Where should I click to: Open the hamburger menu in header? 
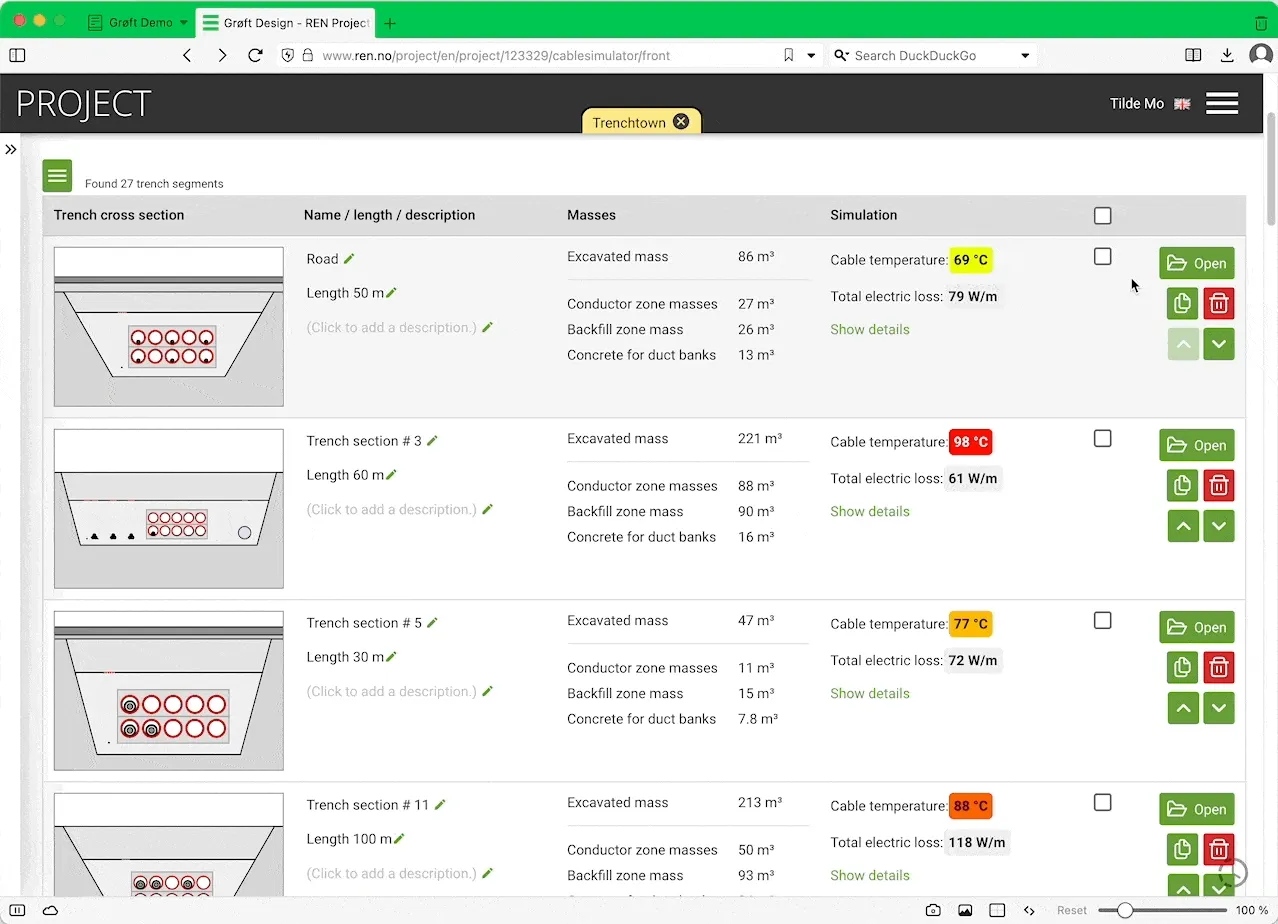click(1222, 103)
